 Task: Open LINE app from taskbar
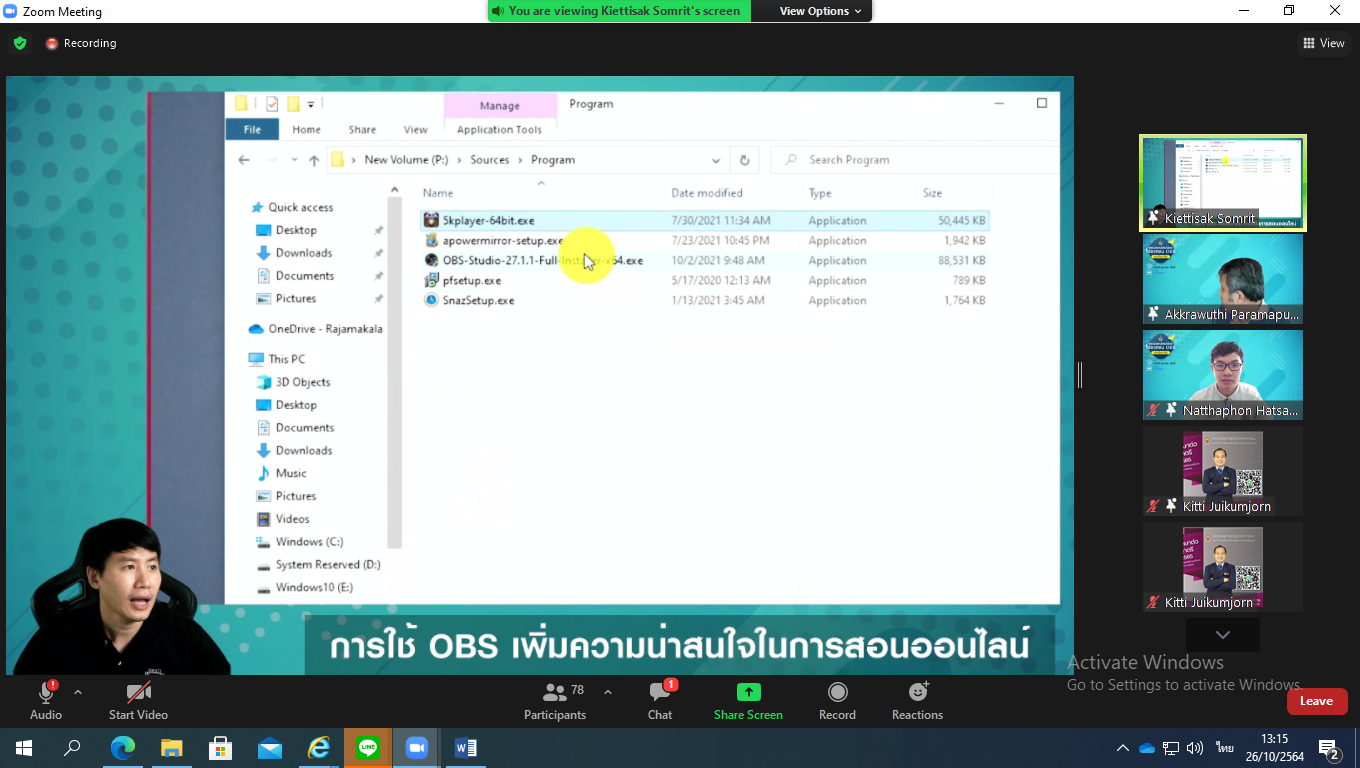368,748
